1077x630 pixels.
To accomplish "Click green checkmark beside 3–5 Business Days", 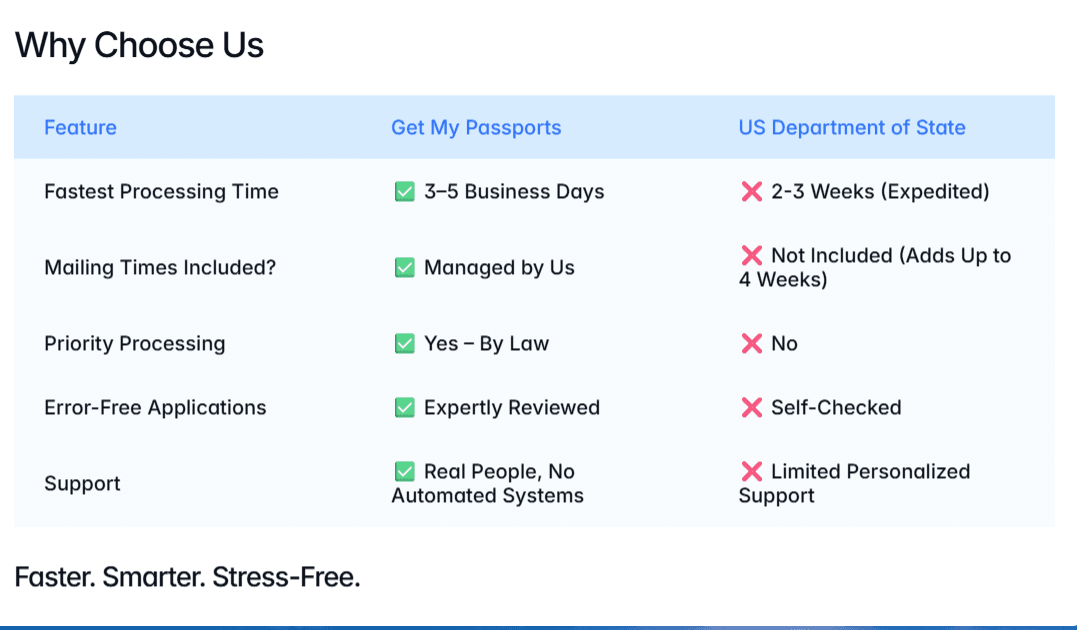I will coord(405,192).
